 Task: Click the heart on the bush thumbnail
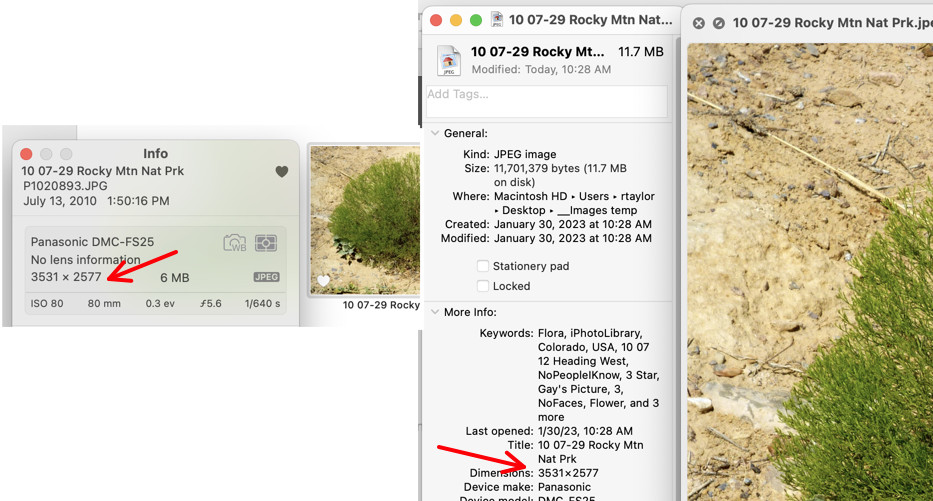click(323, 280)
